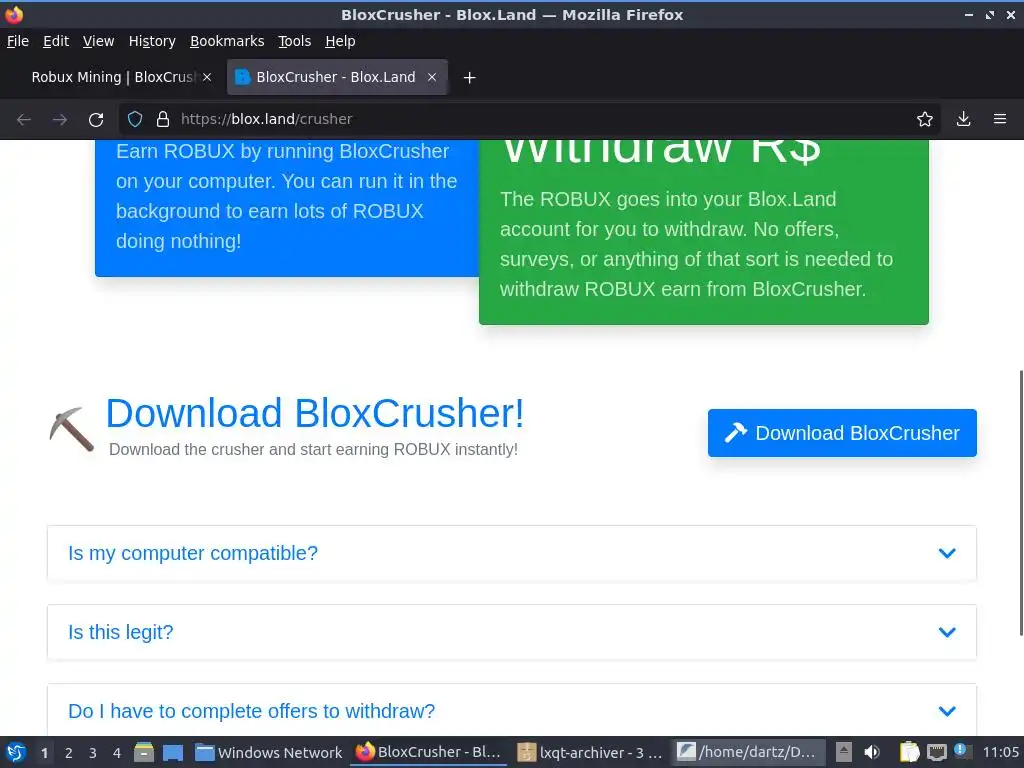This screenshot has width=1024, height=768.
Task: Open the Bookmarks menu
Action: click(227, 41)
